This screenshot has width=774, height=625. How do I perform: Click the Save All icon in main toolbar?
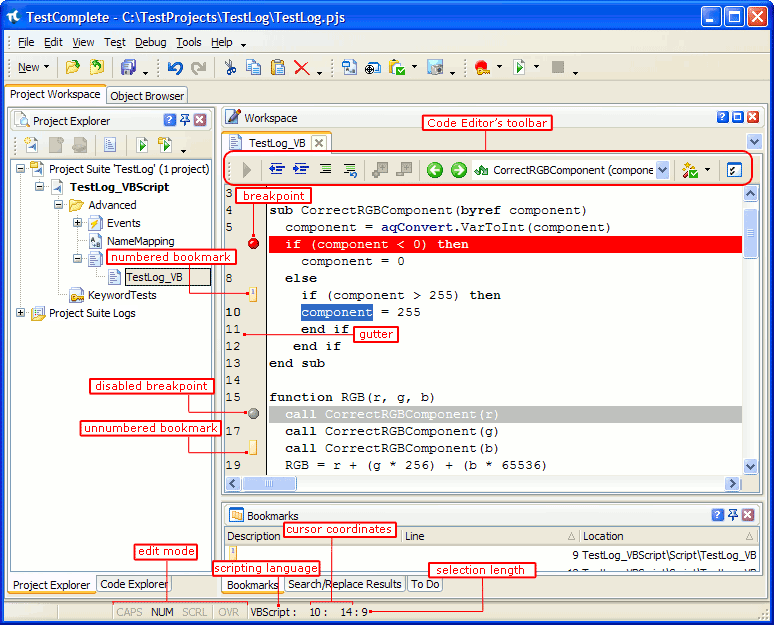[x=128, y=67]
